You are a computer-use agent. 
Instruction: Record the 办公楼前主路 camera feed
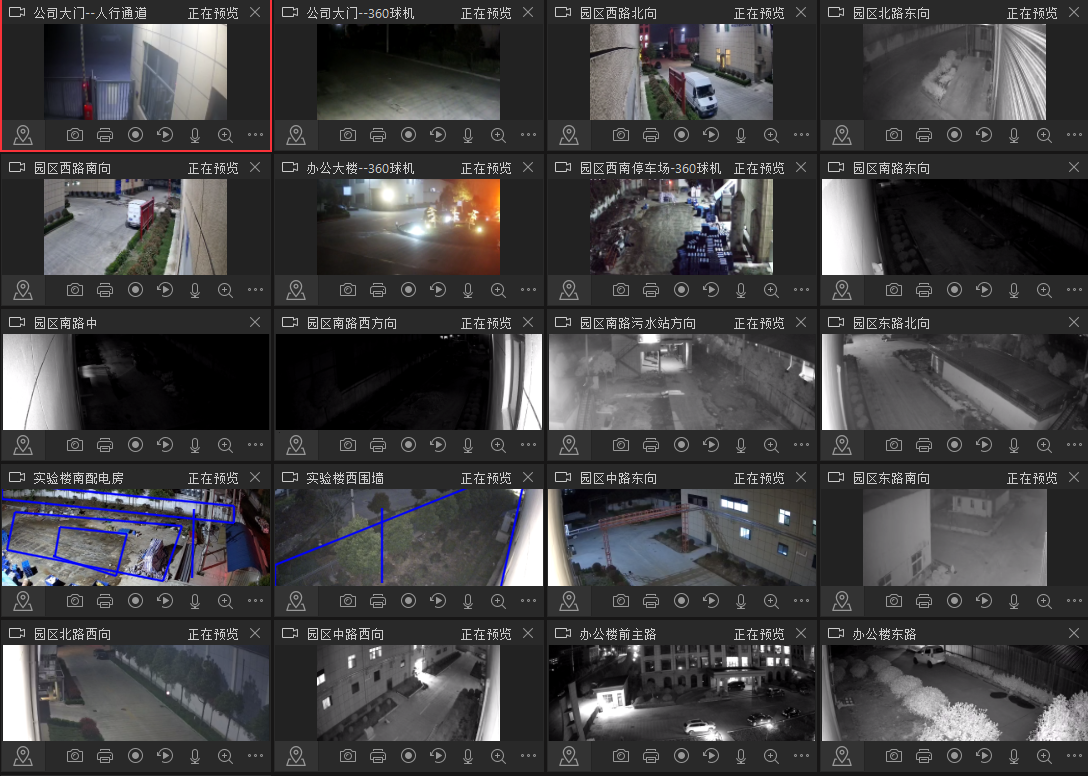coord(681,756)
